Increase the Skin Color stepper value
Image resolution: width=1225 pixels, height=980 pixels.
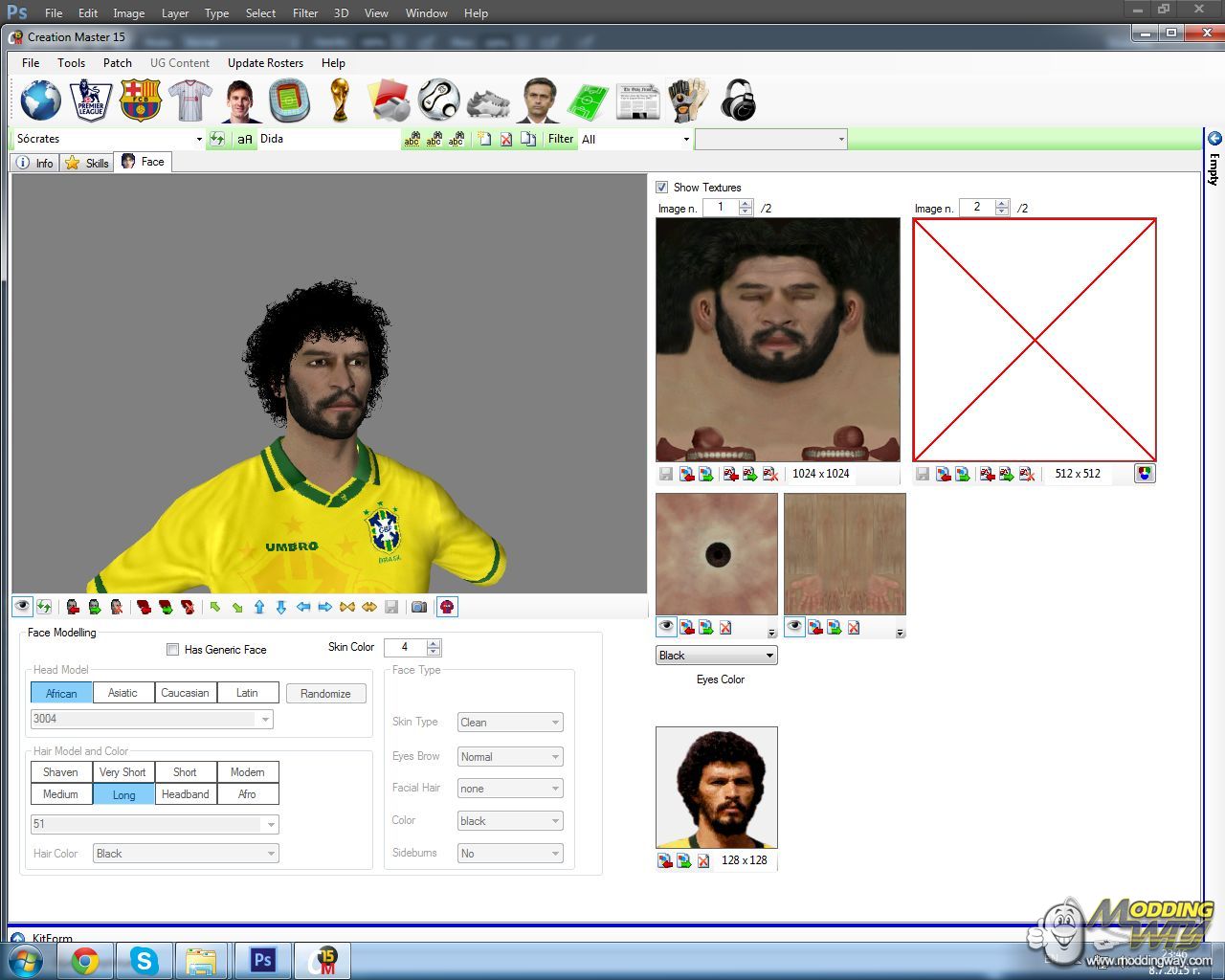(434, 643)
